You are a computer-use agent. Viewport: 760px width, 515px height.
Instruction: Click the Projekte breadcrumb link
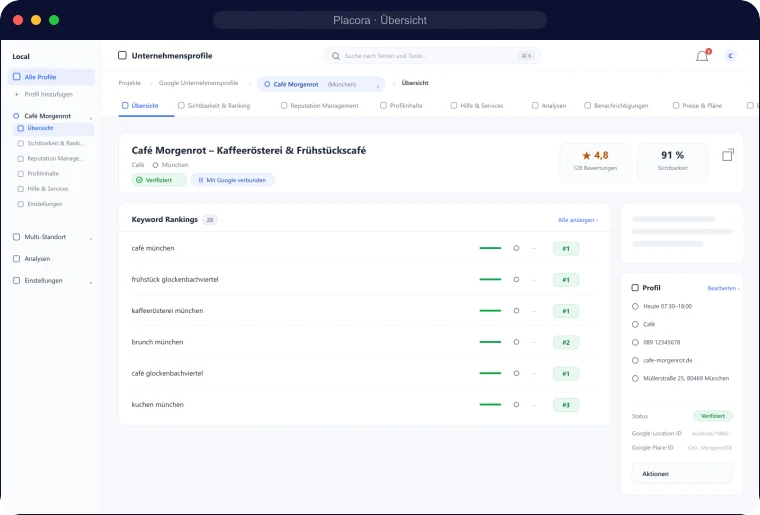(129, 83)
